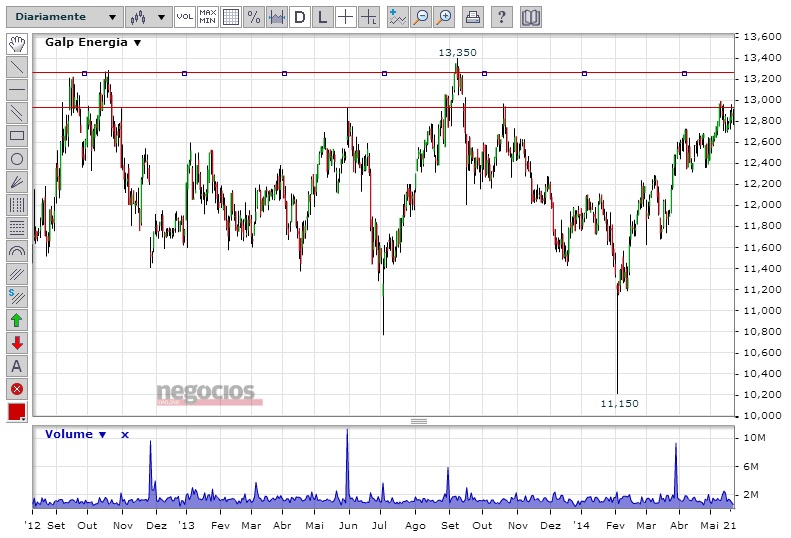Click the '14 year label on time axis

pyautogui.click(x=581, y=526)
